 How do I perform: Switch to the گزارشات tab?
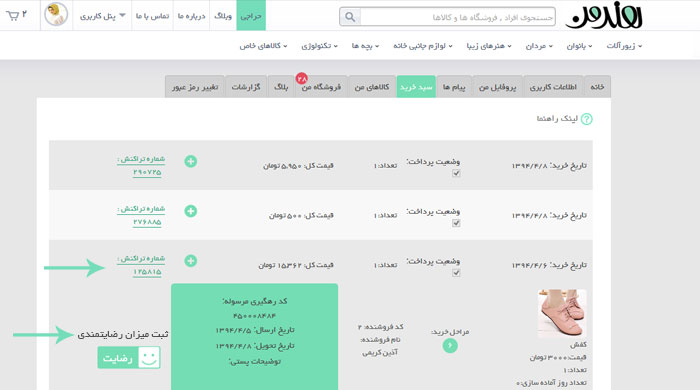[246, 87]
